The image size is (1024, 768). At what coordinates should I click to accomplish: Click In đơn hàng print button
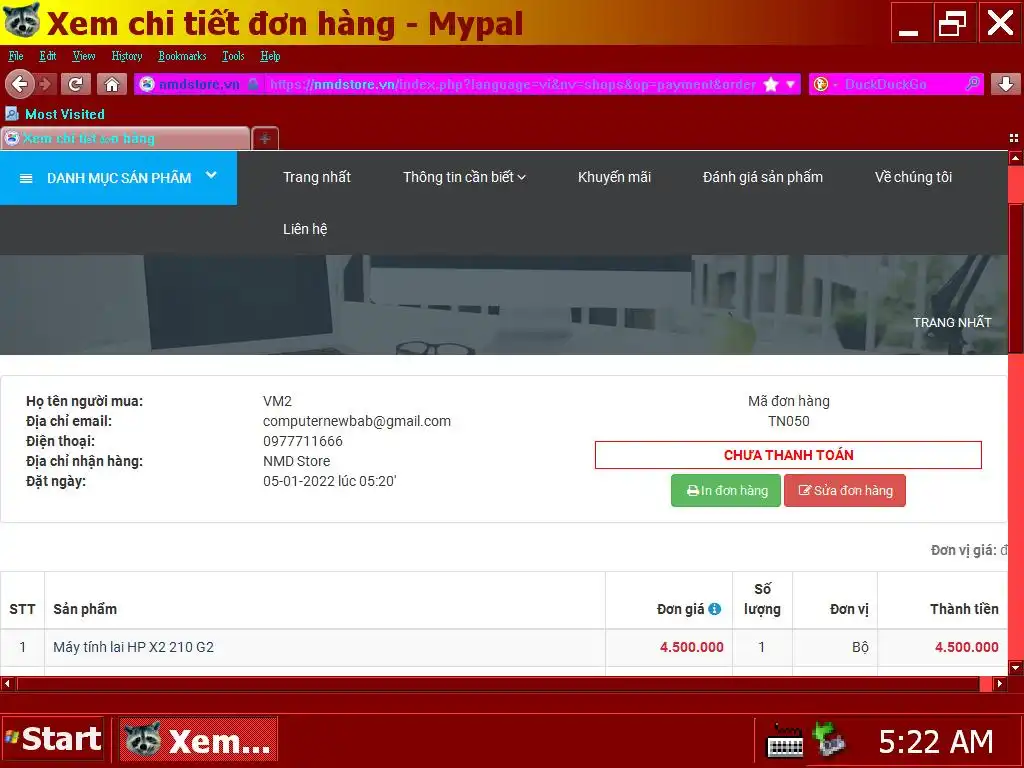click(x=726, y=490)
